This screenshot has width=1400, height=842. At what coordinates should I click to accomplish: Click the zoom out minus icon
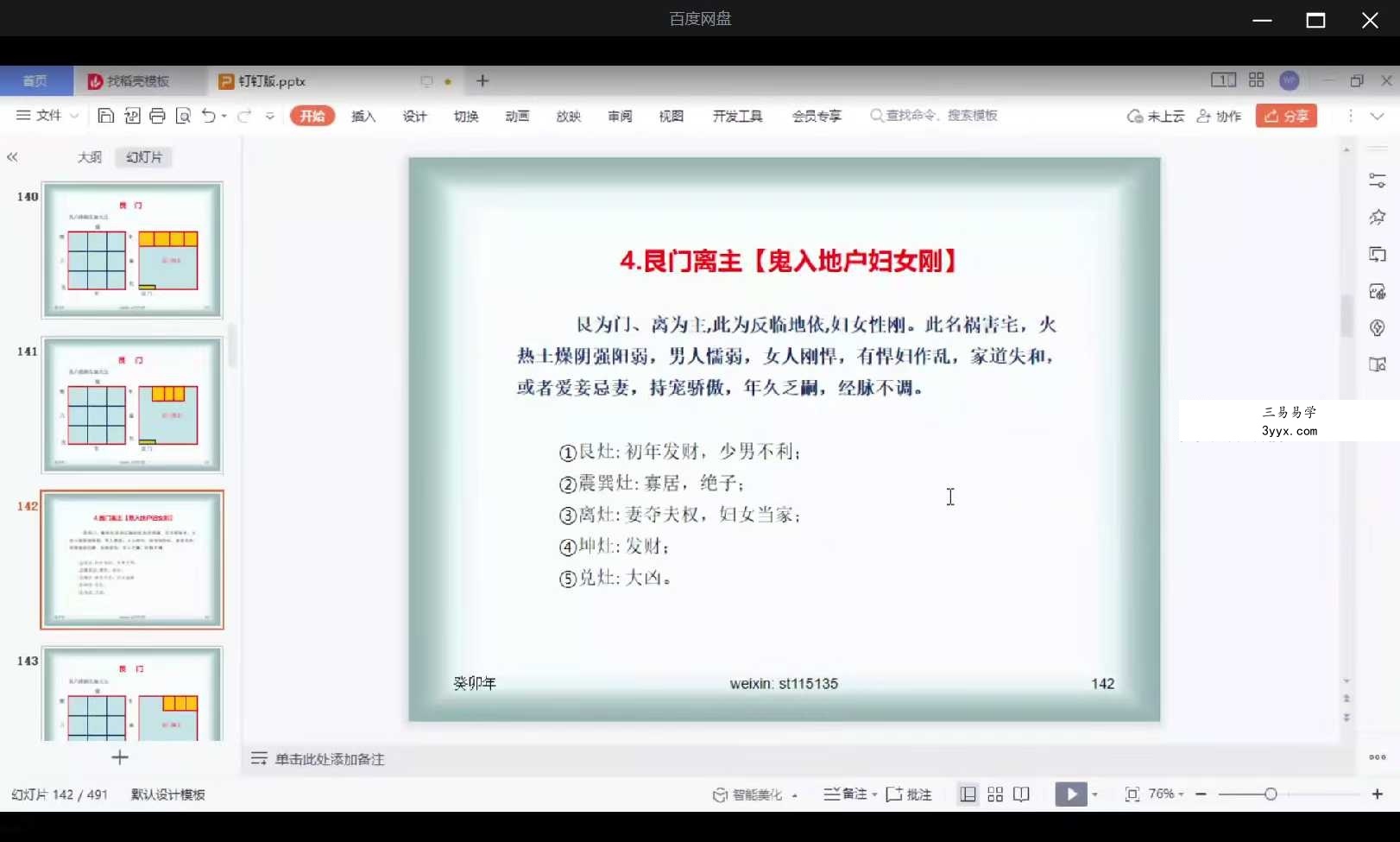(x=1201, y=795)
